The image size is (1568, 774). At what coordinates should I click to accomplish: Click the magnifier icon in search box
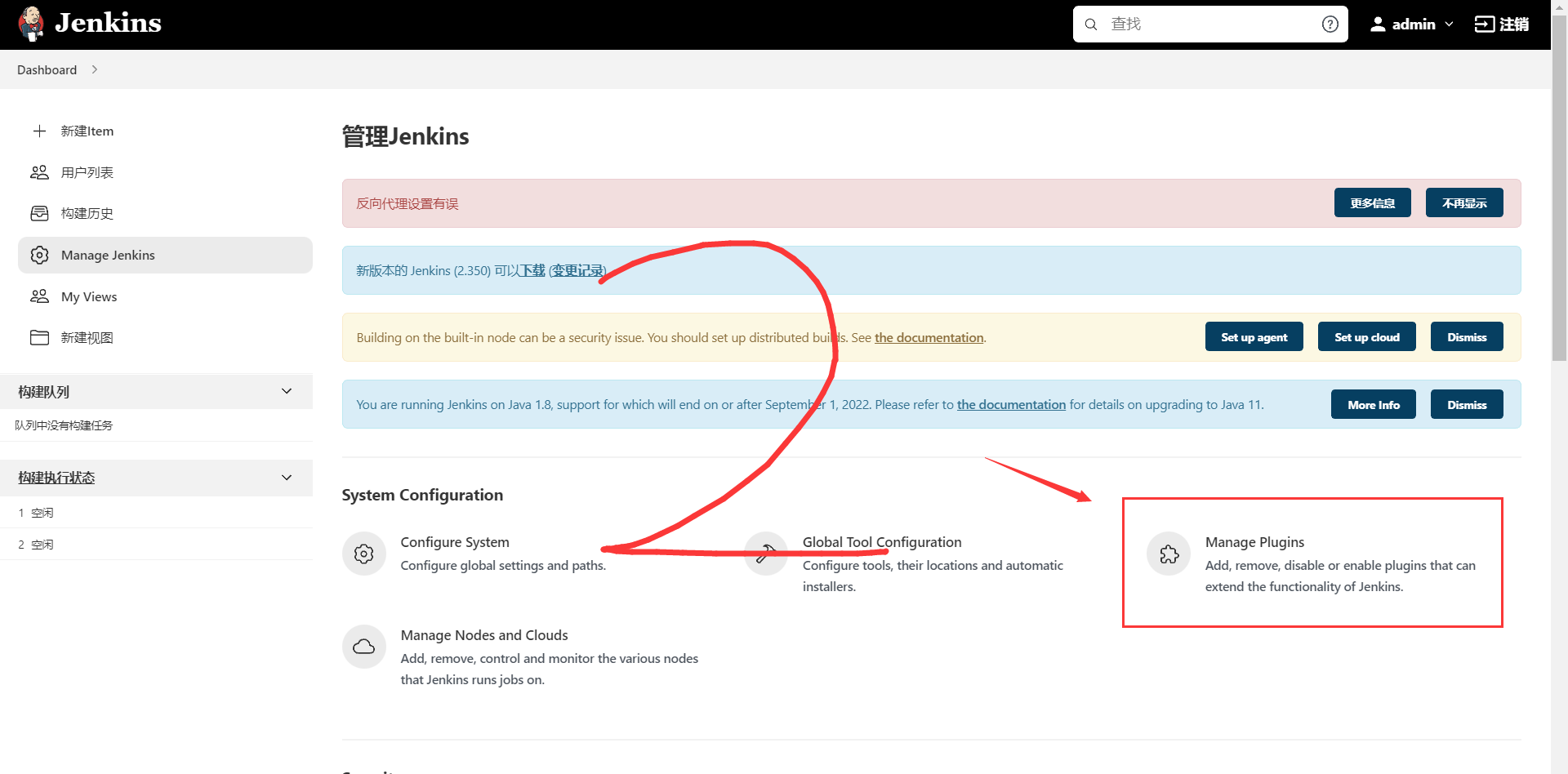pos(1091,24)
